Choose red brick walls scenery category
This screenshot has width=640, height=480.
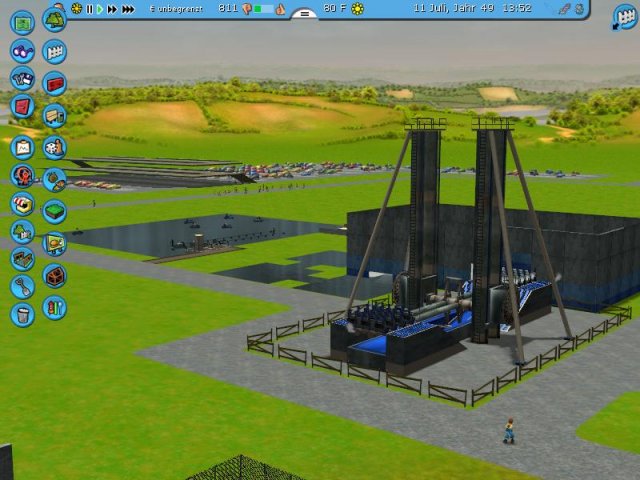54,84
